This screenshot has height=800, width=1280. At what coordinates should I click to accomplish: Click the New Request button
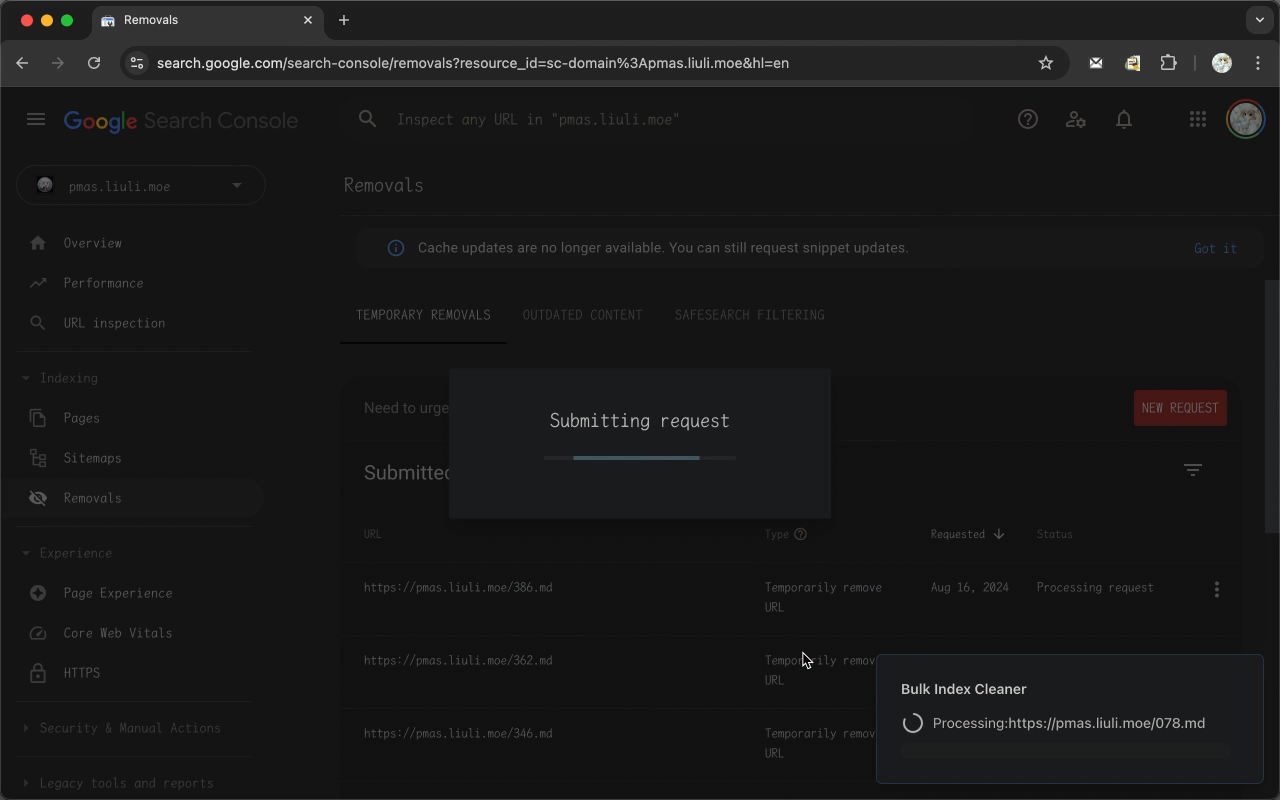(x=1180, y=408)
